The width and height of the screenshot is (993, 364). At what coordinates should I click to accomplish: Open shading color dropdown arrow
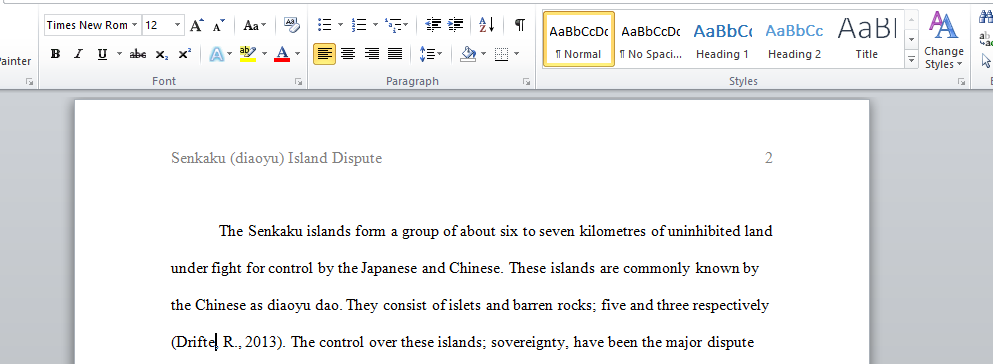pos(483,54)
